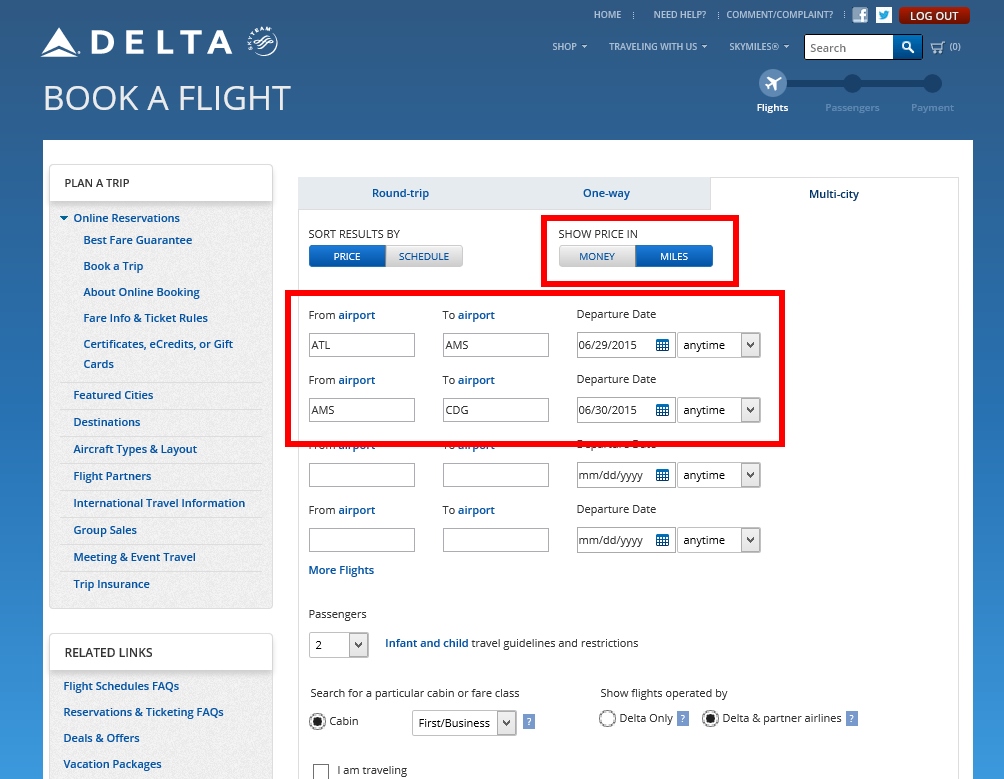This screenshot has width=1004, height=779.
Task: Open the Passengers count dropdown
Action: pyautogui.click(x=338, y=644)
